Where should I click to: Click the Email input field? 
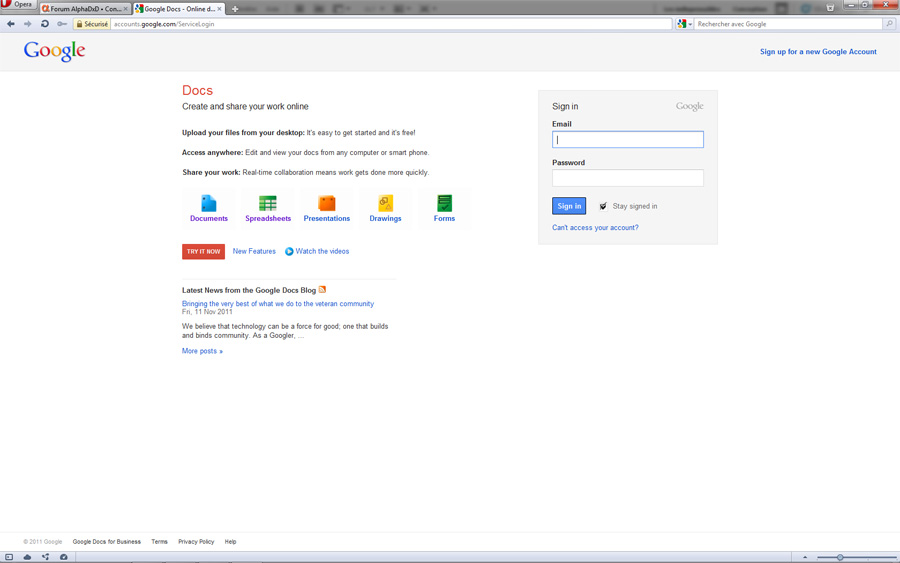[x=627, y=139]
